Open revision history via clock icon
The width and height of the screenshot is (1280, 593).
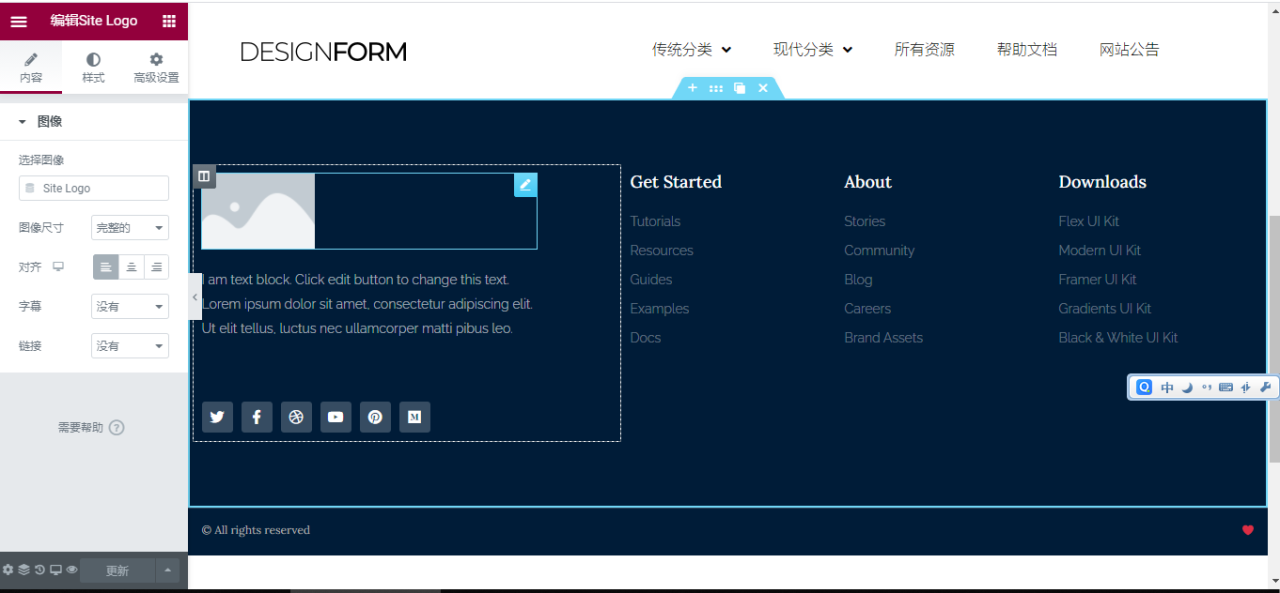click(37, 569)
